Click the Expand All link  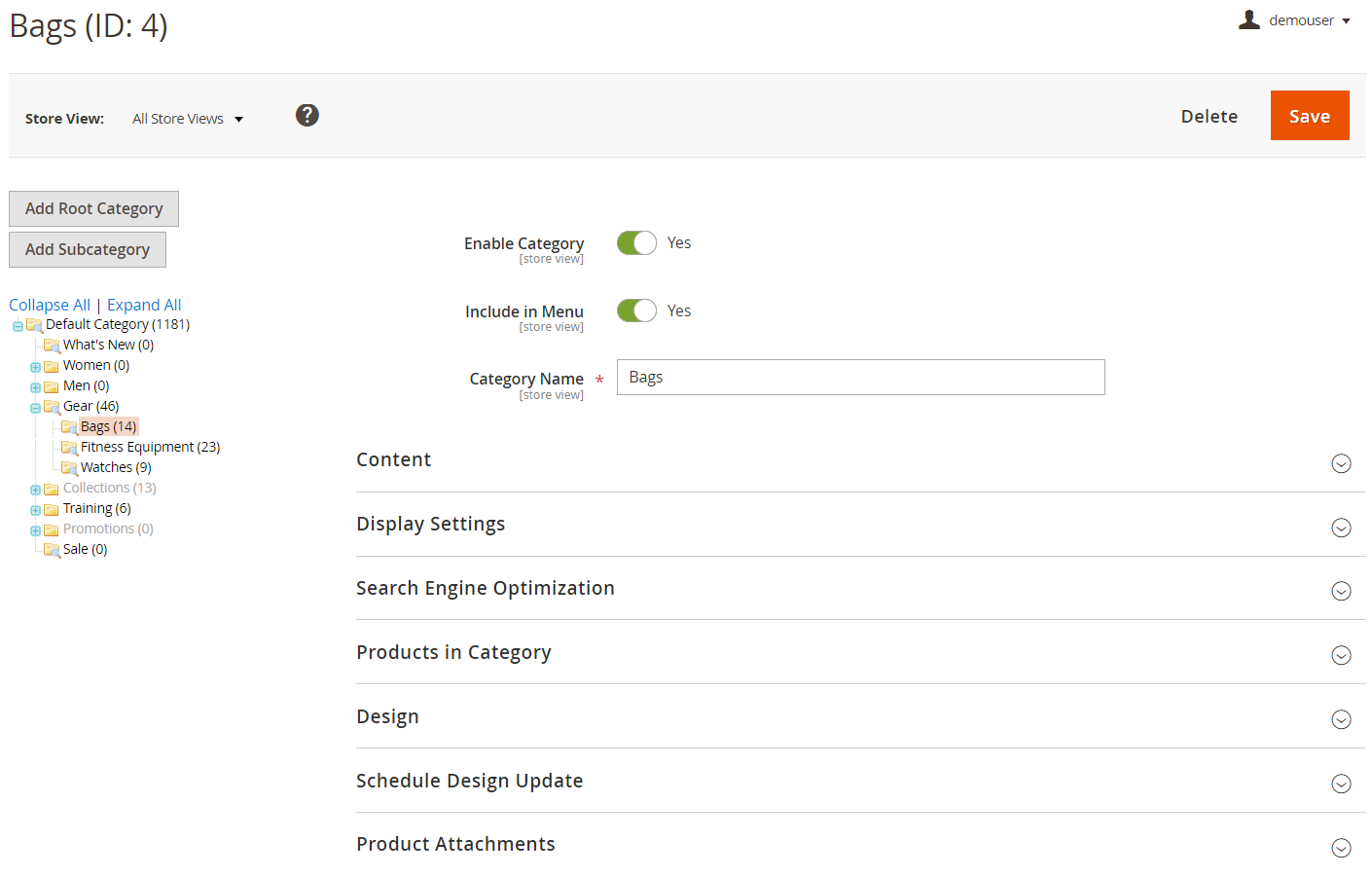144,305
